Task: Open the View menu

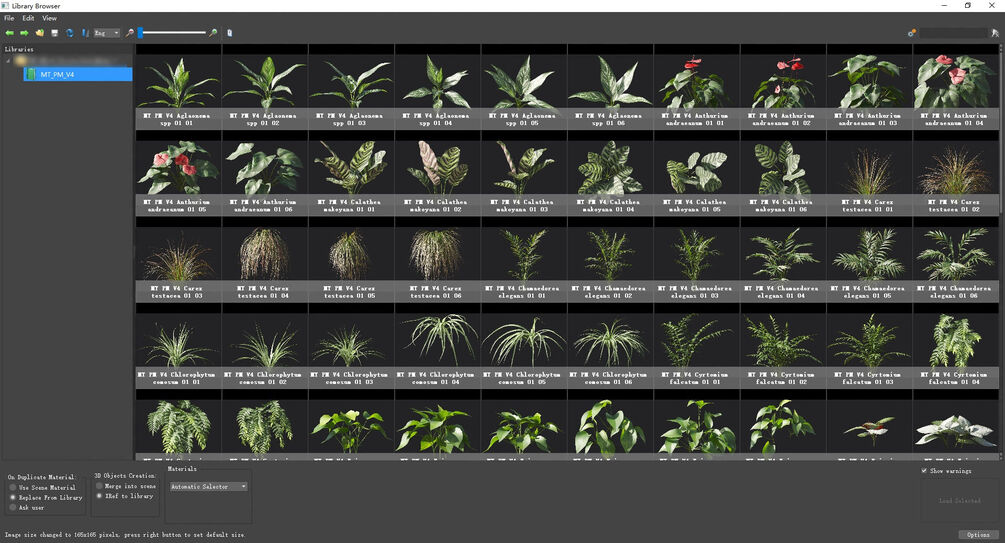Action: [49, 18]
